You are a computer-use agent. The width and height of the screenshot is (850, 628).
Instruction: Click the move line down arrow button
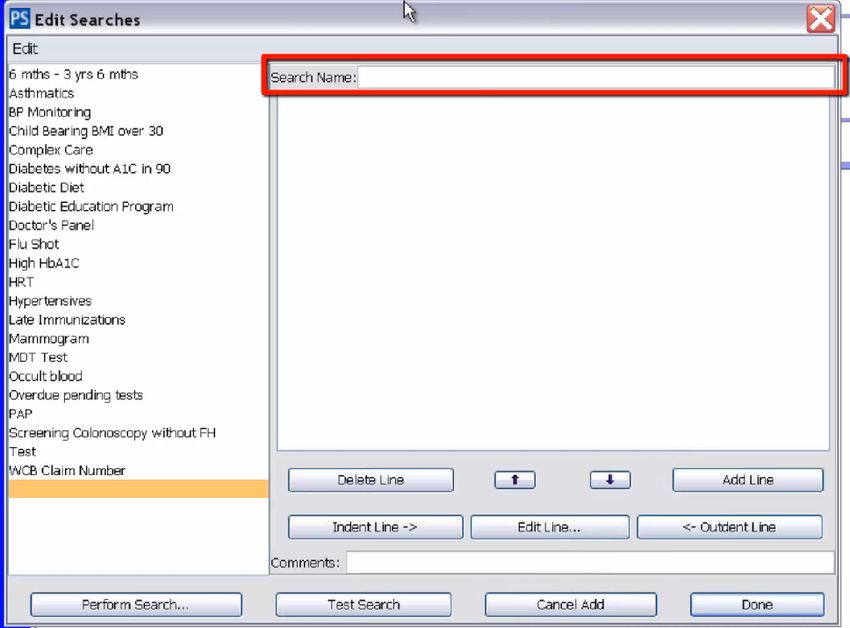tap(610, 480)
